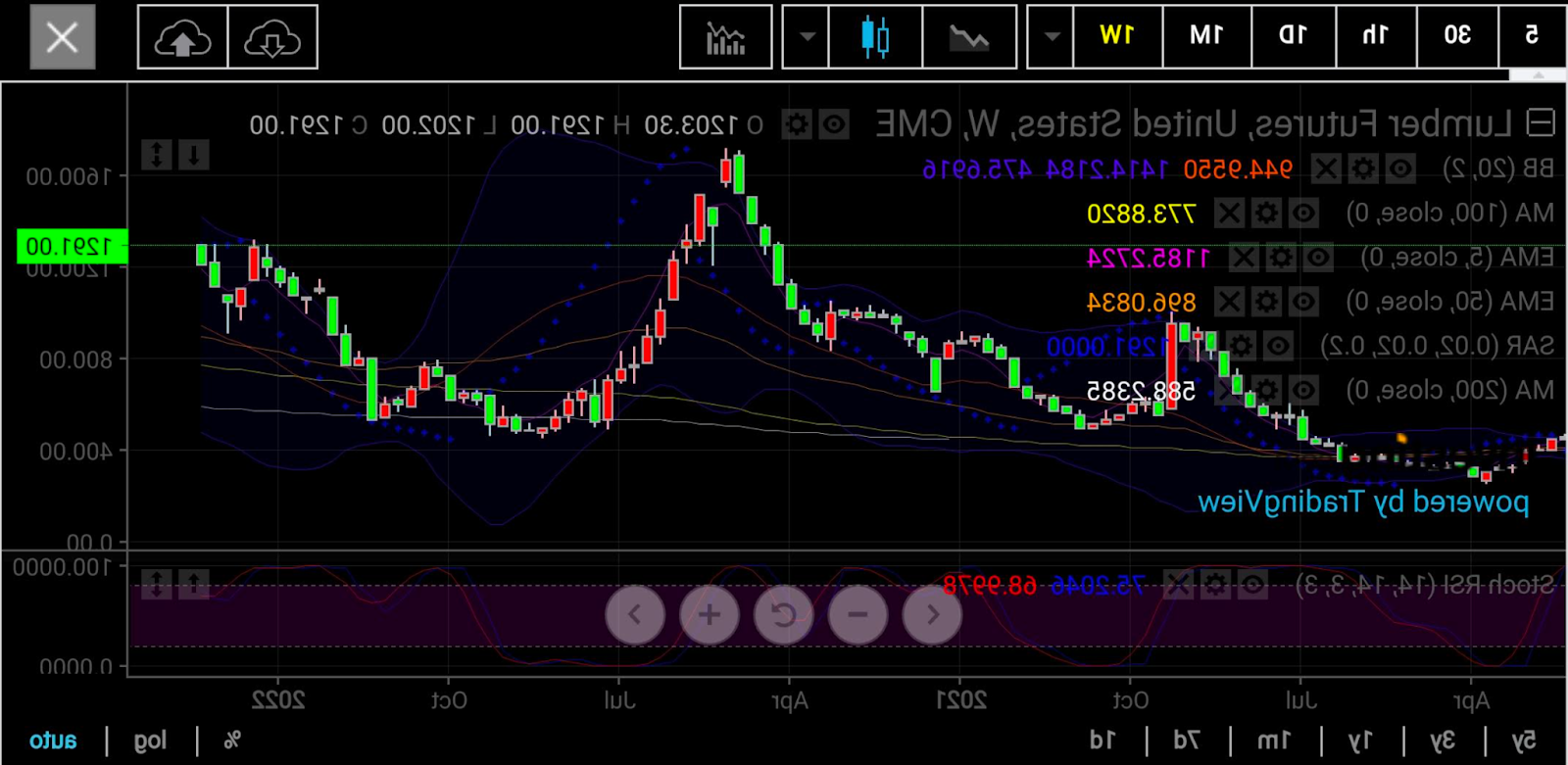The image size is (1568, 765).
Task: Set date range to 1m
Action: click(1274, 741)
